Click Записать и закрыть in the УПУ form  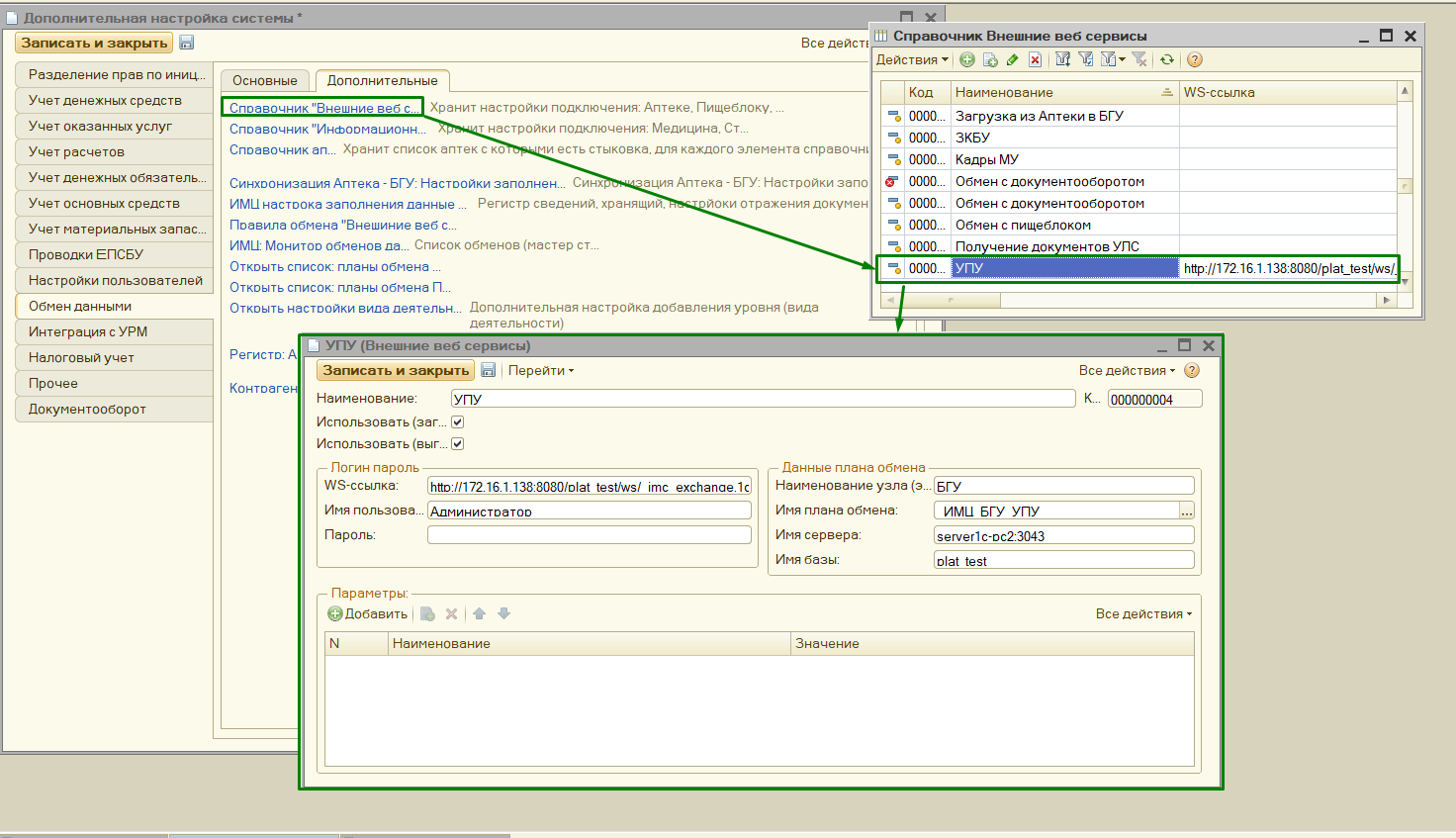[396, 371]
